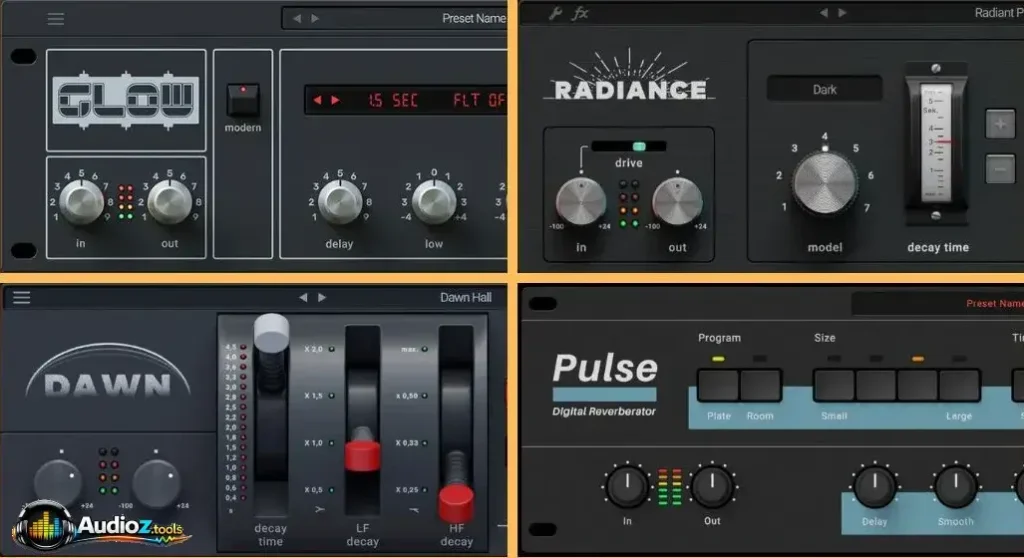
Task: Select the Small size button in Pulse
Action: pyautogui.click(x=834, y=385)
